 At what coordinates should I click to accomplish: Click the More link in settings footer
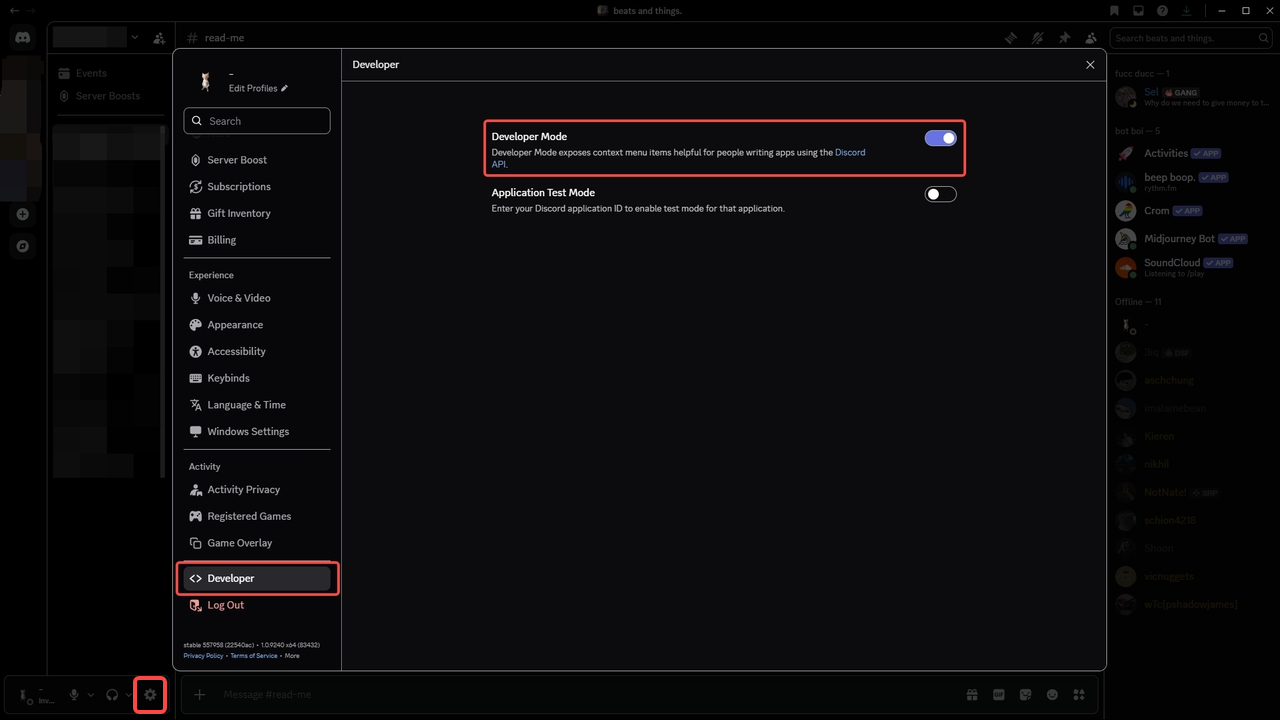(x=292, y=656)
